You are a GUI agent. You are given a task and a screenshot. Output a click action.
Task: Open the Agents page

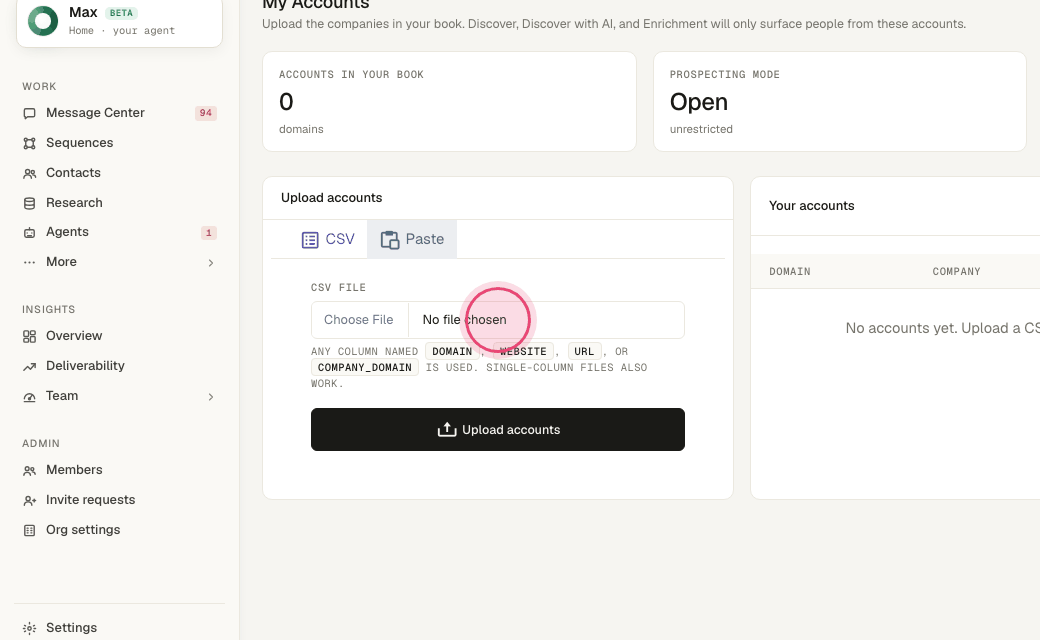point(119,232)
